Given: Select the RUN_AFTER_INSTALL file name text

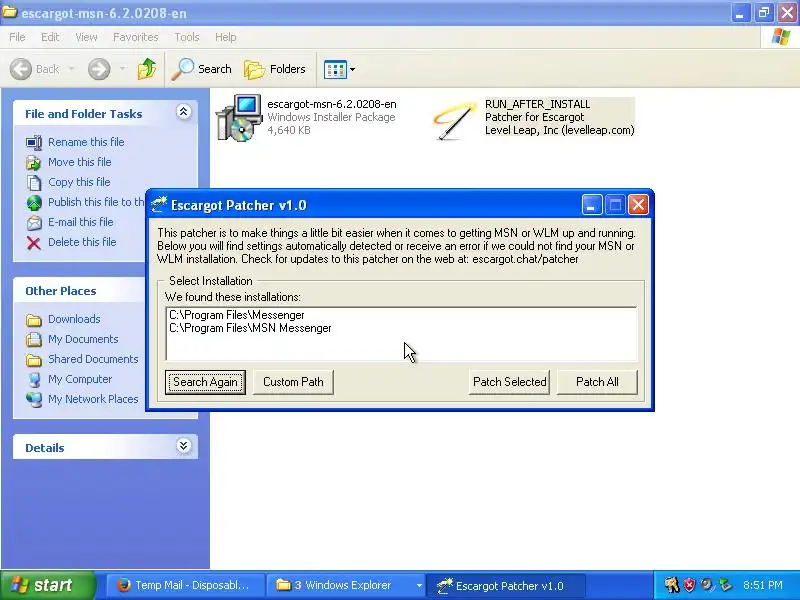Looking at the screenshot, I should point(537,104).
